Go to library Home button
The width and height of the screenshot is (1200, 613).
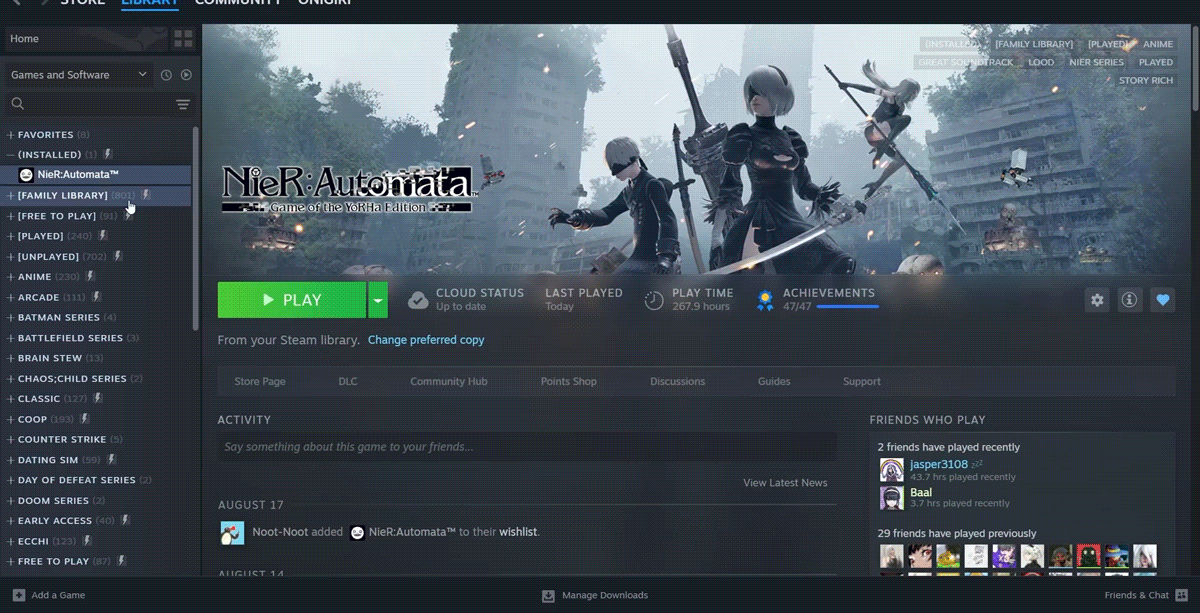85,39
